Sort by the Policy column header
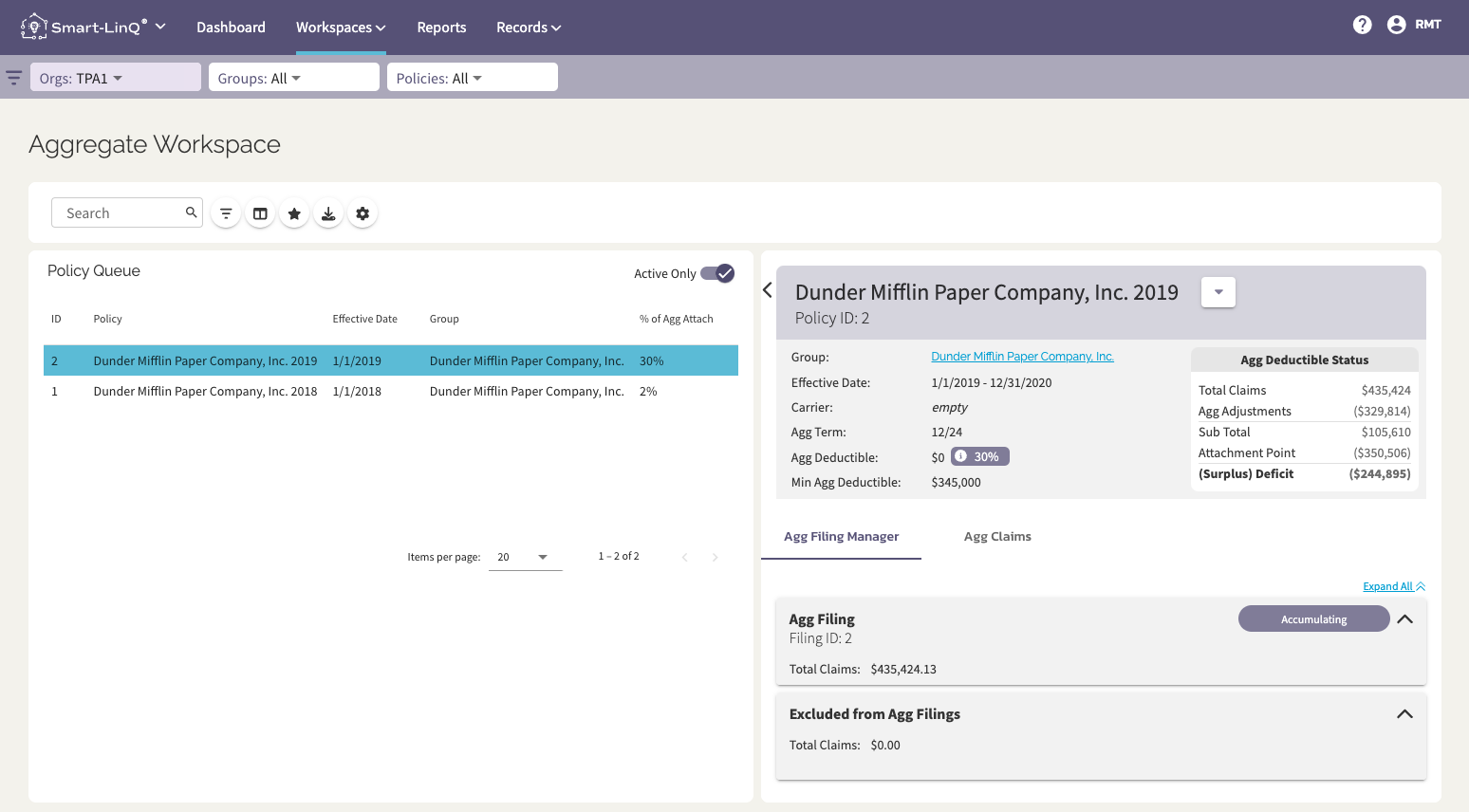The image size is (1469, 812). tap(108, 319)
